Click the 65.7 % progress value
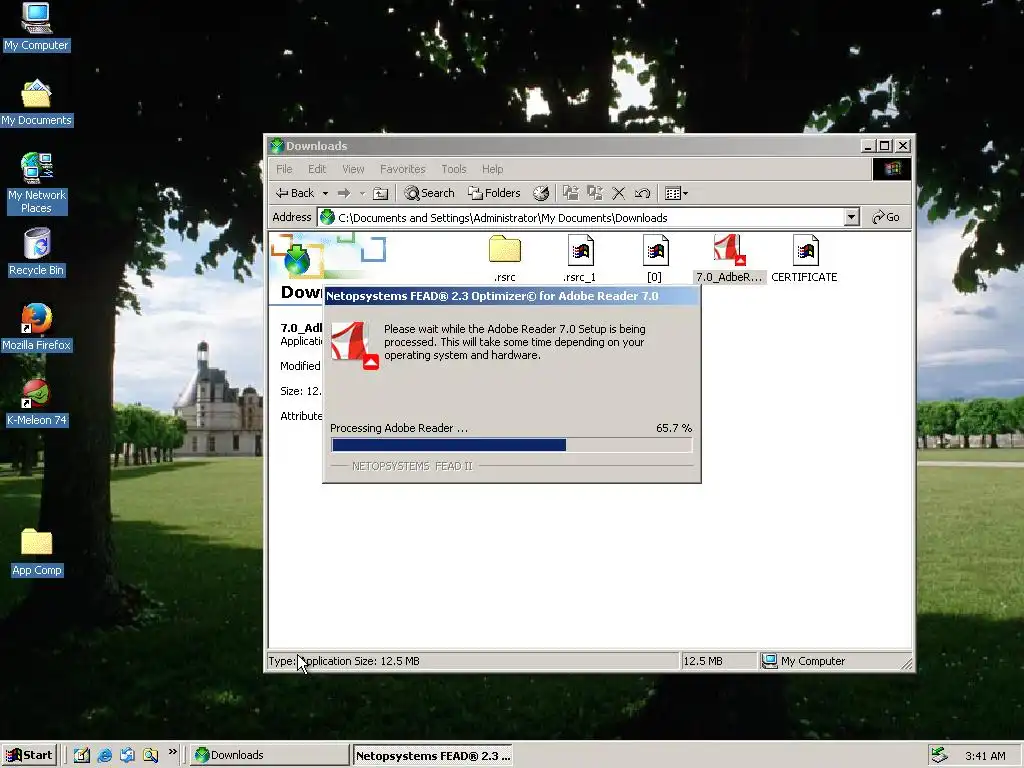The width and height of the screenshot is (1024, 768). pyautogui.click(x=673, y=428)
